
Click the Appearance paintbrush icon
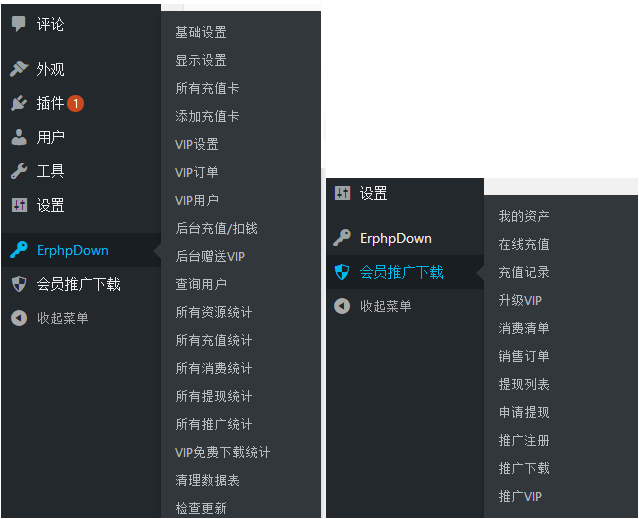19,69
